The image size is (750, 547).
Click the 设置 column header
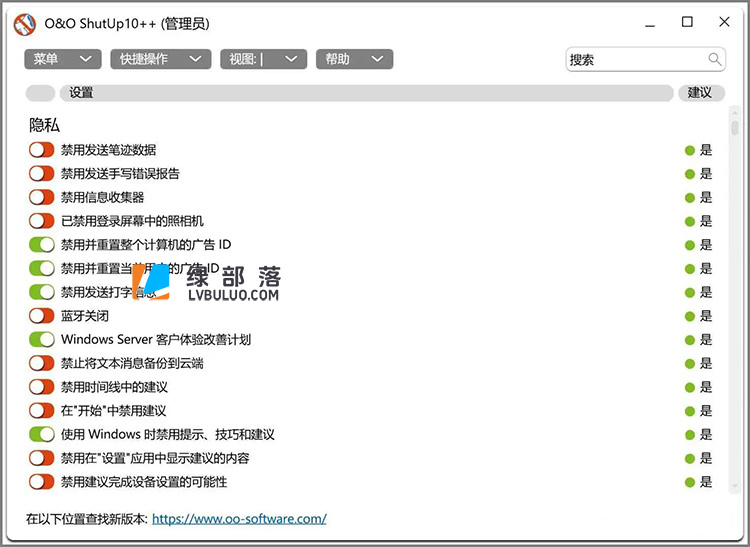366,93
